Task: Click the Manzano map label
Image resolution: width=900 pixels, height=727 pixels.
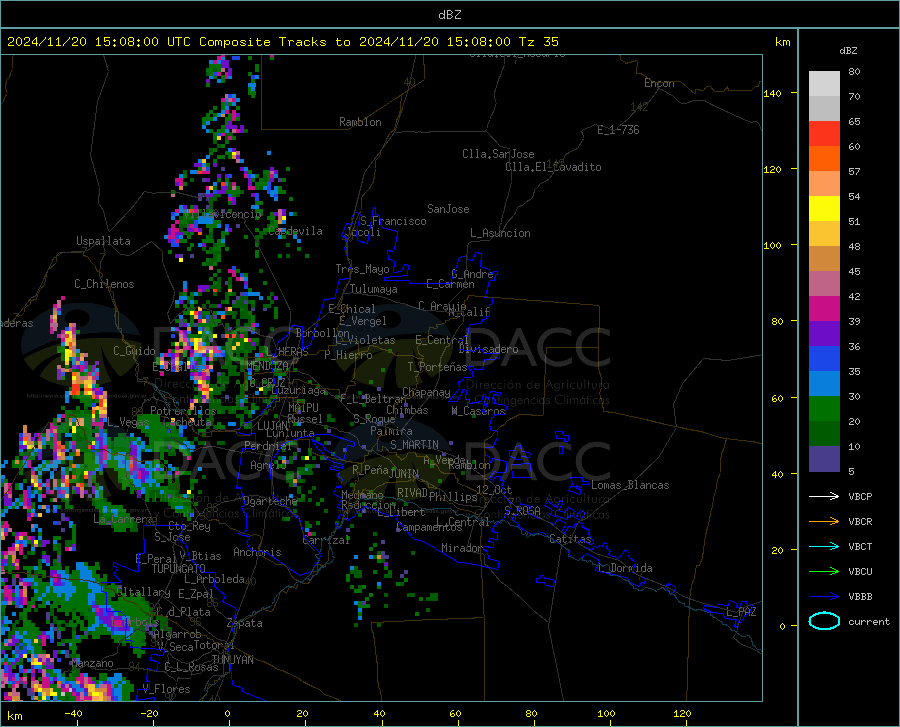Action: click(x=92, y=663)
